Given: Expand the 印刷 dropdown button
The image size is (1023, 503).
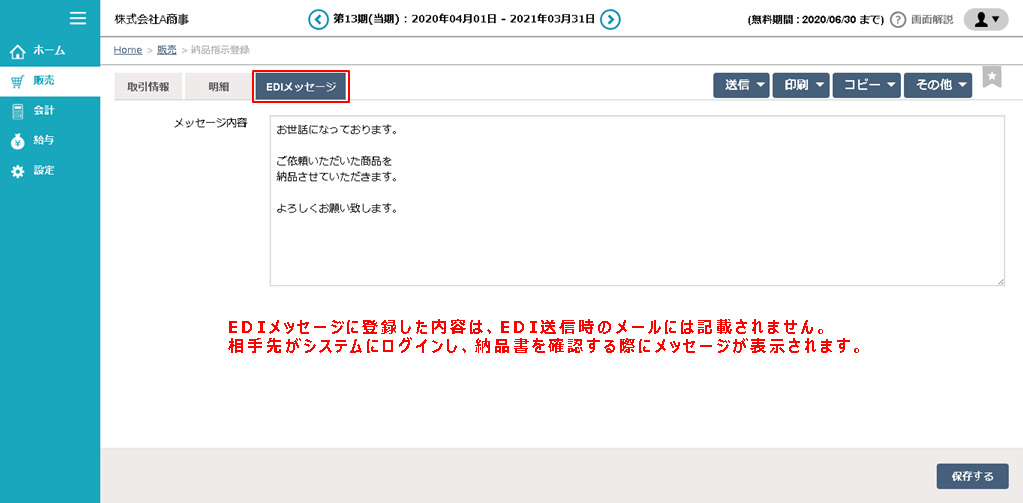Looking at the screenshot, I should 800,86.
